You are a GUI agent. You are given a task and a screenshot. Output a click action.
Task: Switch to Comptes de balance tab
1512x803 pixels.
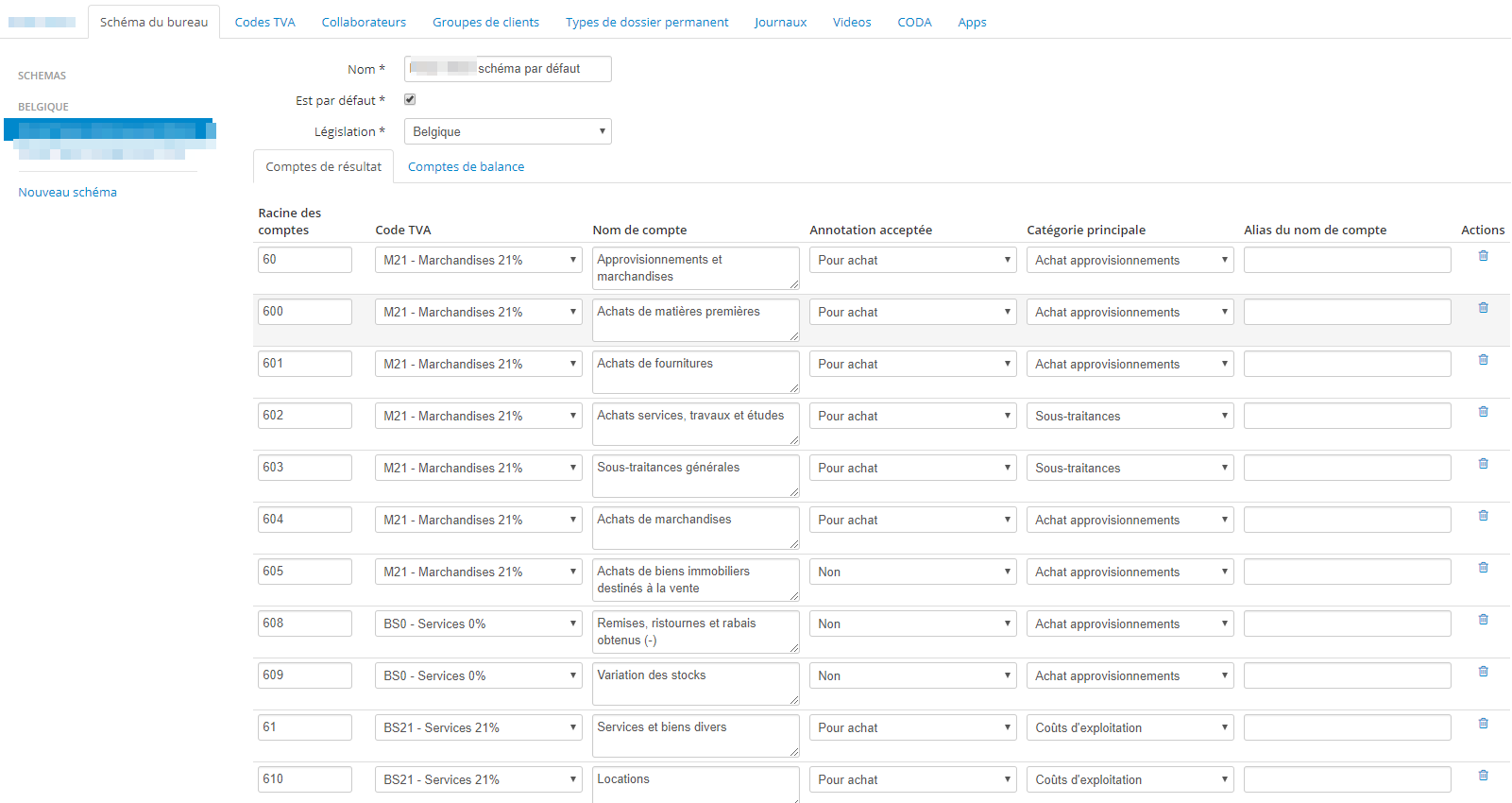466,167
